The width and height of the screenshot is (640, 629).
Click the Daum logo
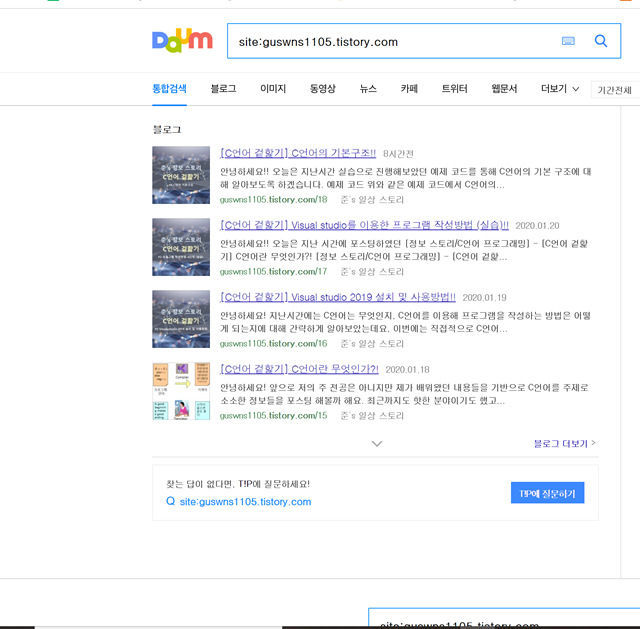182,41
